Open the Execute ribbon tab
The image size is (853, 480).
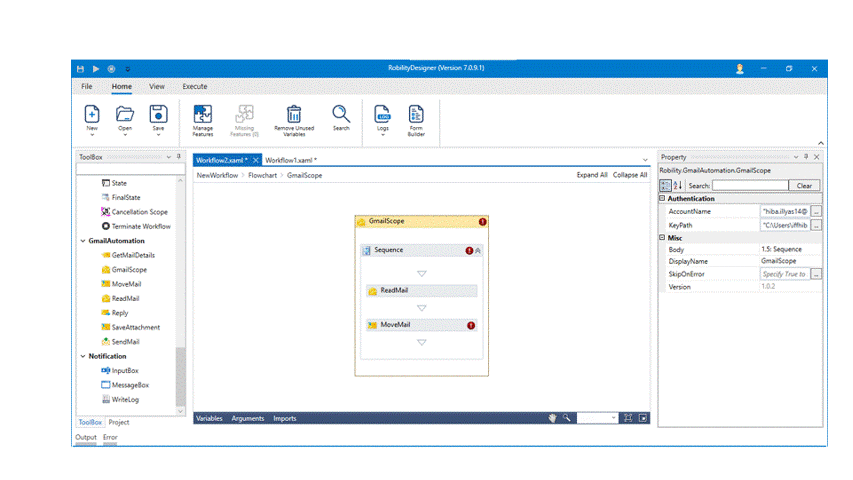pos(195,87)
